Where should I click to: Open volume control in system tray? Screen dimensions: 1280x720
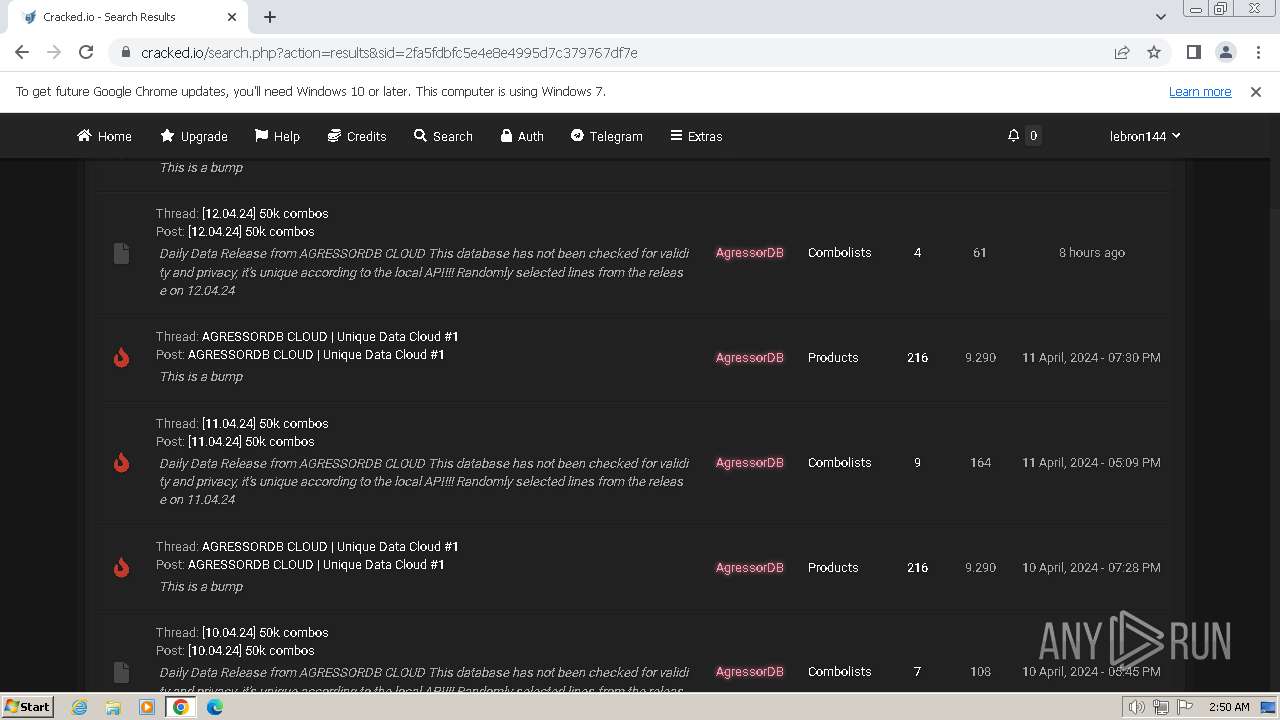[1137, 707]
